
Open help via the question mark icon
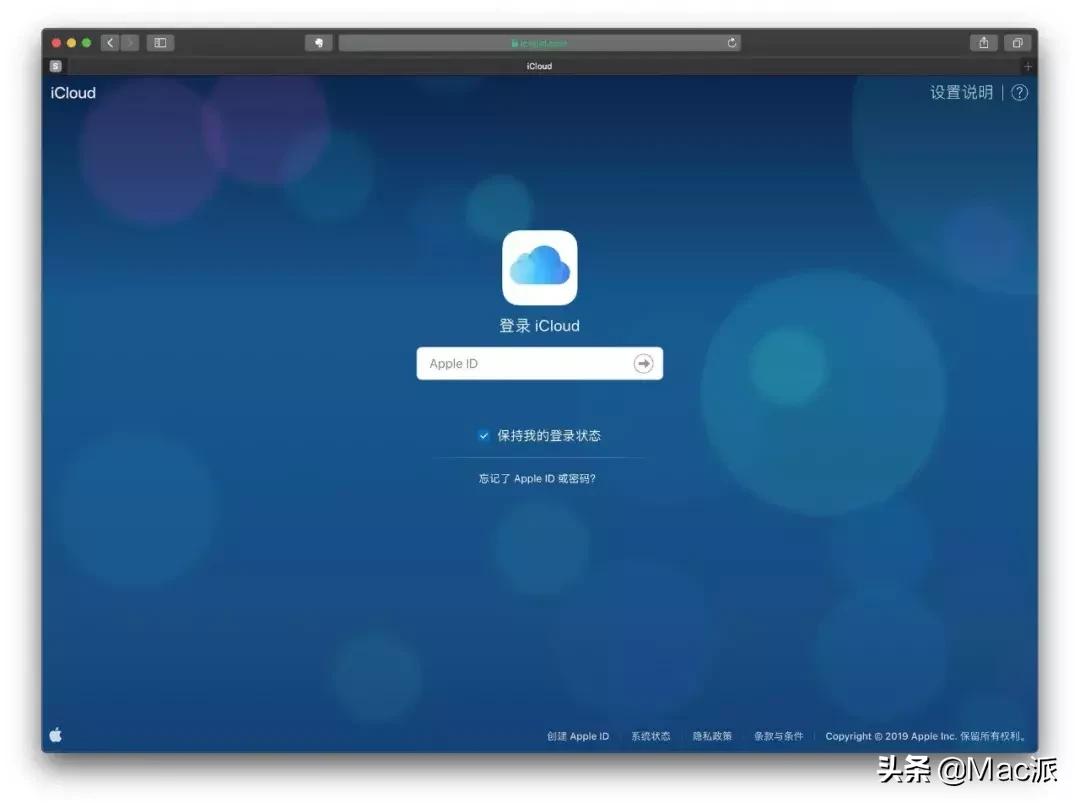pyautogui.click(x=1019, y=92)
